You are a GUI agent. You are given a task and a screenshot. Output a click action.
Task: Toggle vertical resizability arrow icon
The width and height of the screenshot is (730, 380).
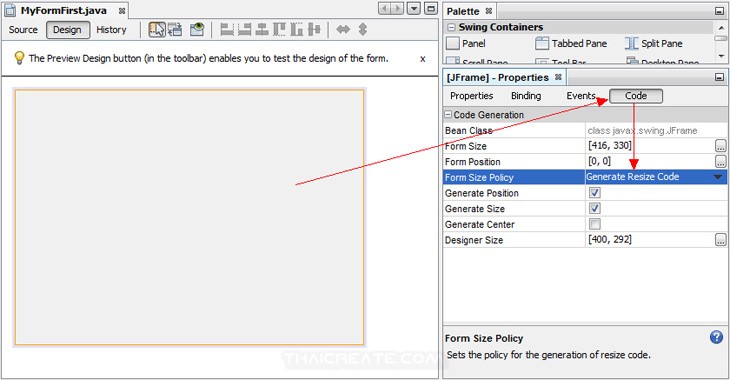click(x=363, y=30)
